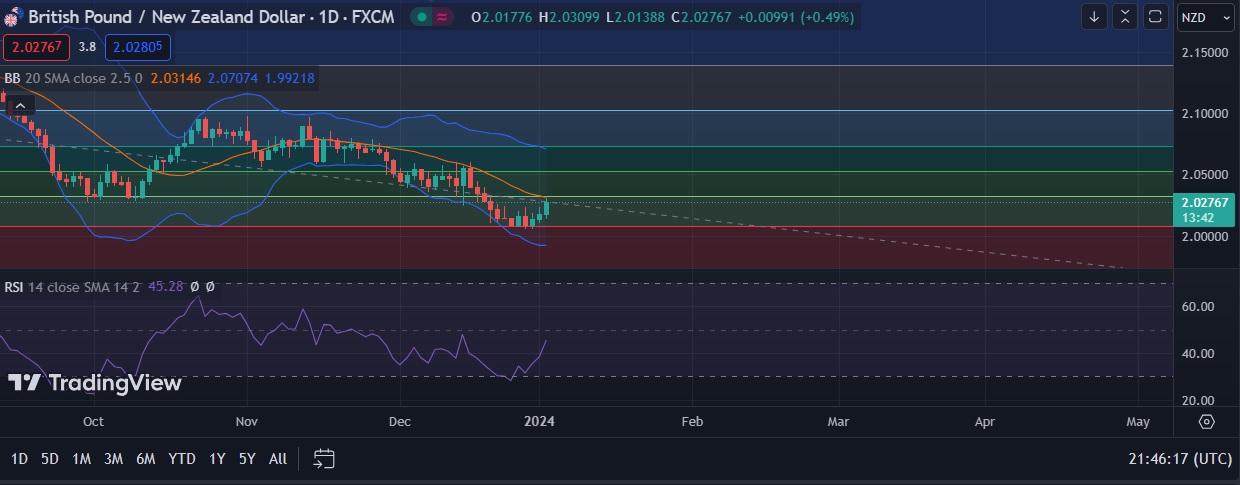Switch to the 5Y time range
Viewport: 1240px width, 485px height.
(247, 459)
